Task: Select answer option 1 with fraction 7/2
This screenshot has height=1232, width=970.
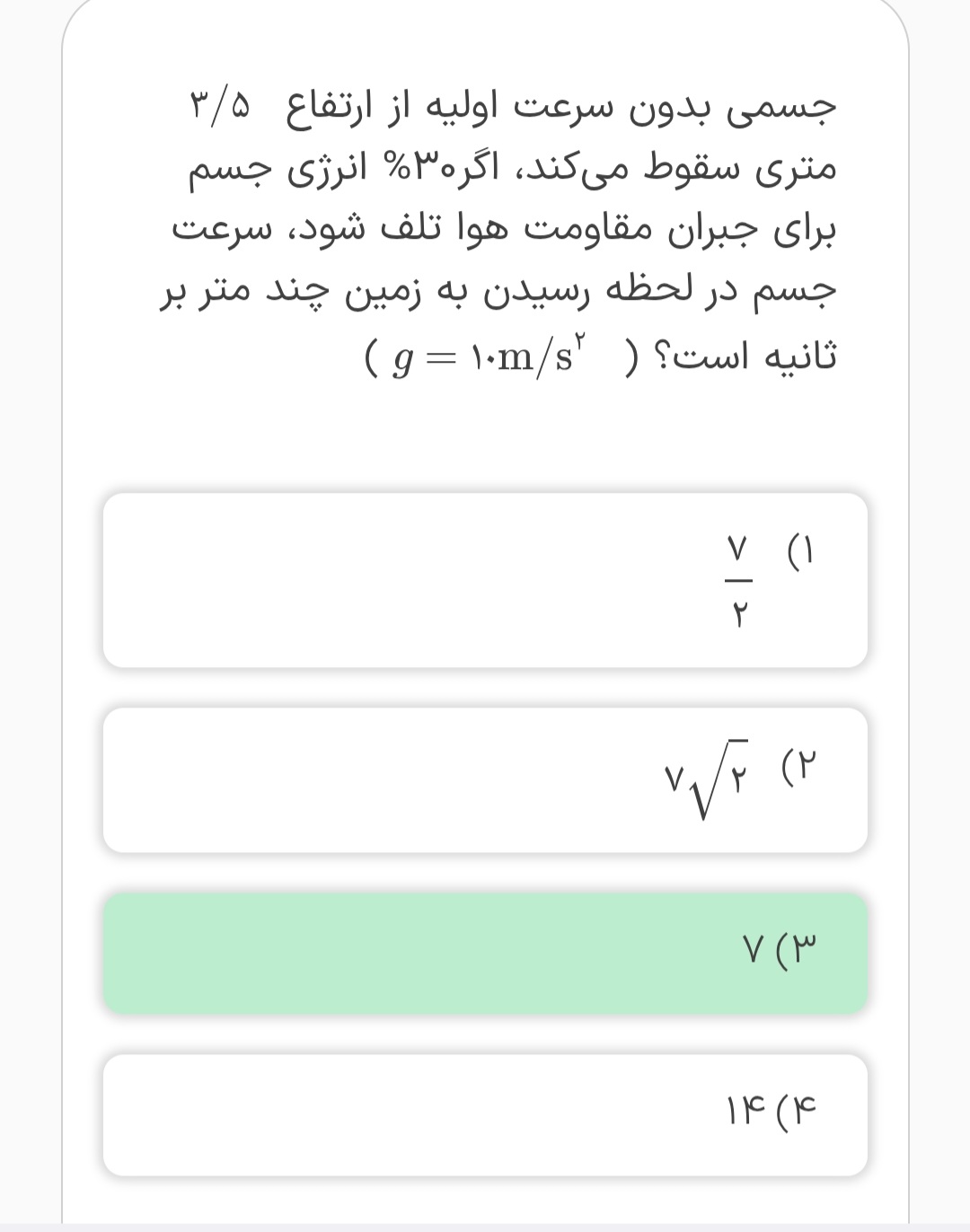Action: 485,580
